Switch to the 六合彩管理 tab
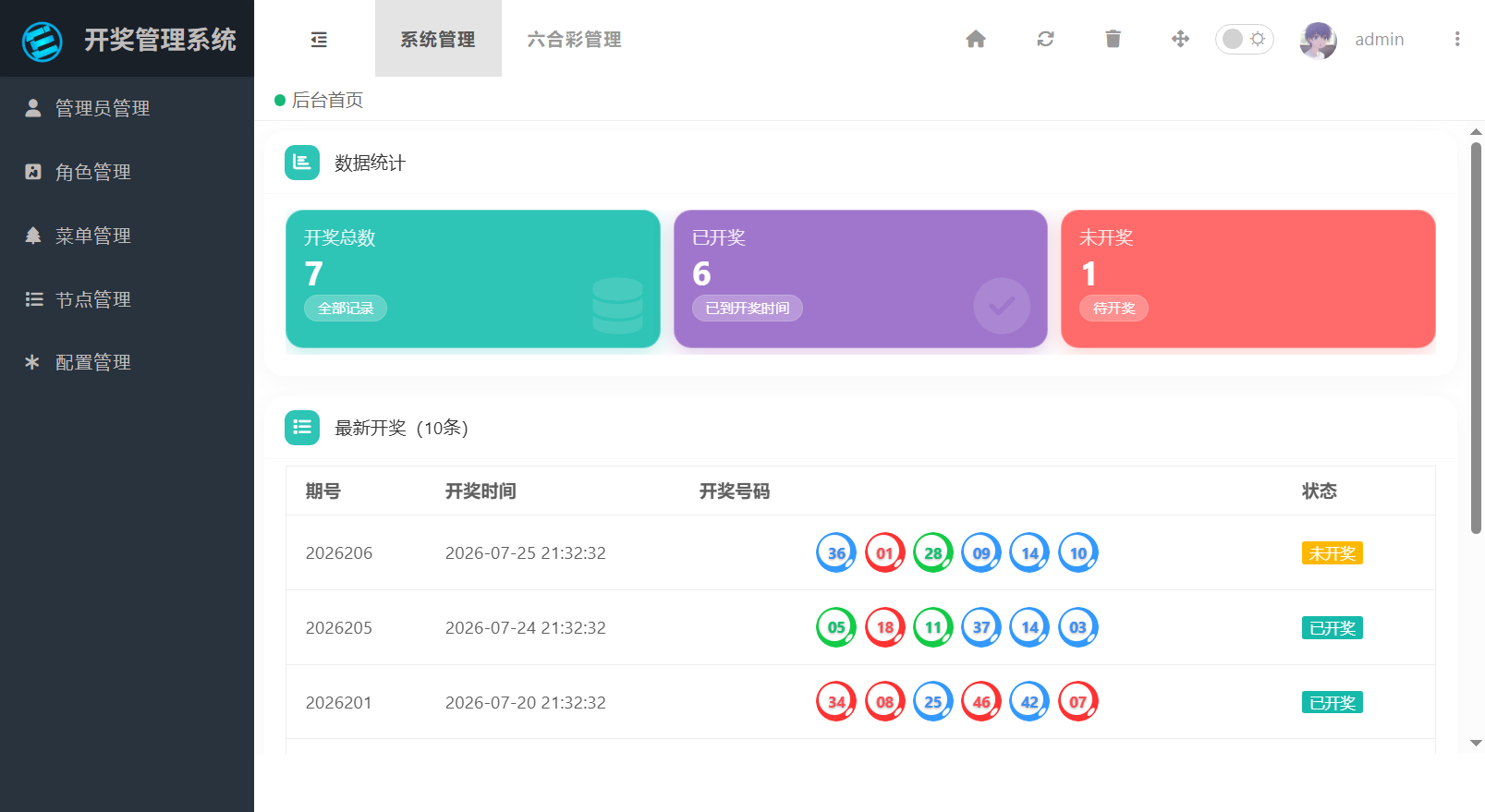This screenshot has width=1485, height=812. [x=574, y=39]
